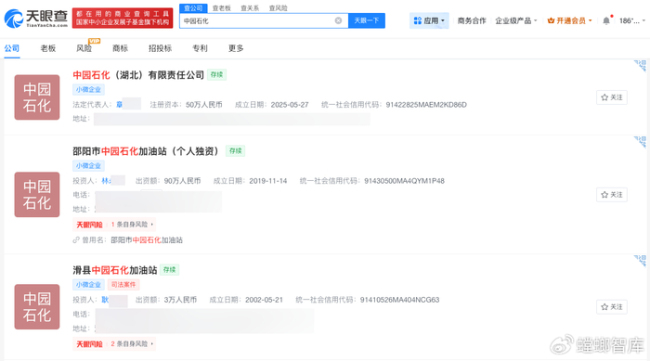
Task: Select the 查风险 search tab
Action: point(278,8)
